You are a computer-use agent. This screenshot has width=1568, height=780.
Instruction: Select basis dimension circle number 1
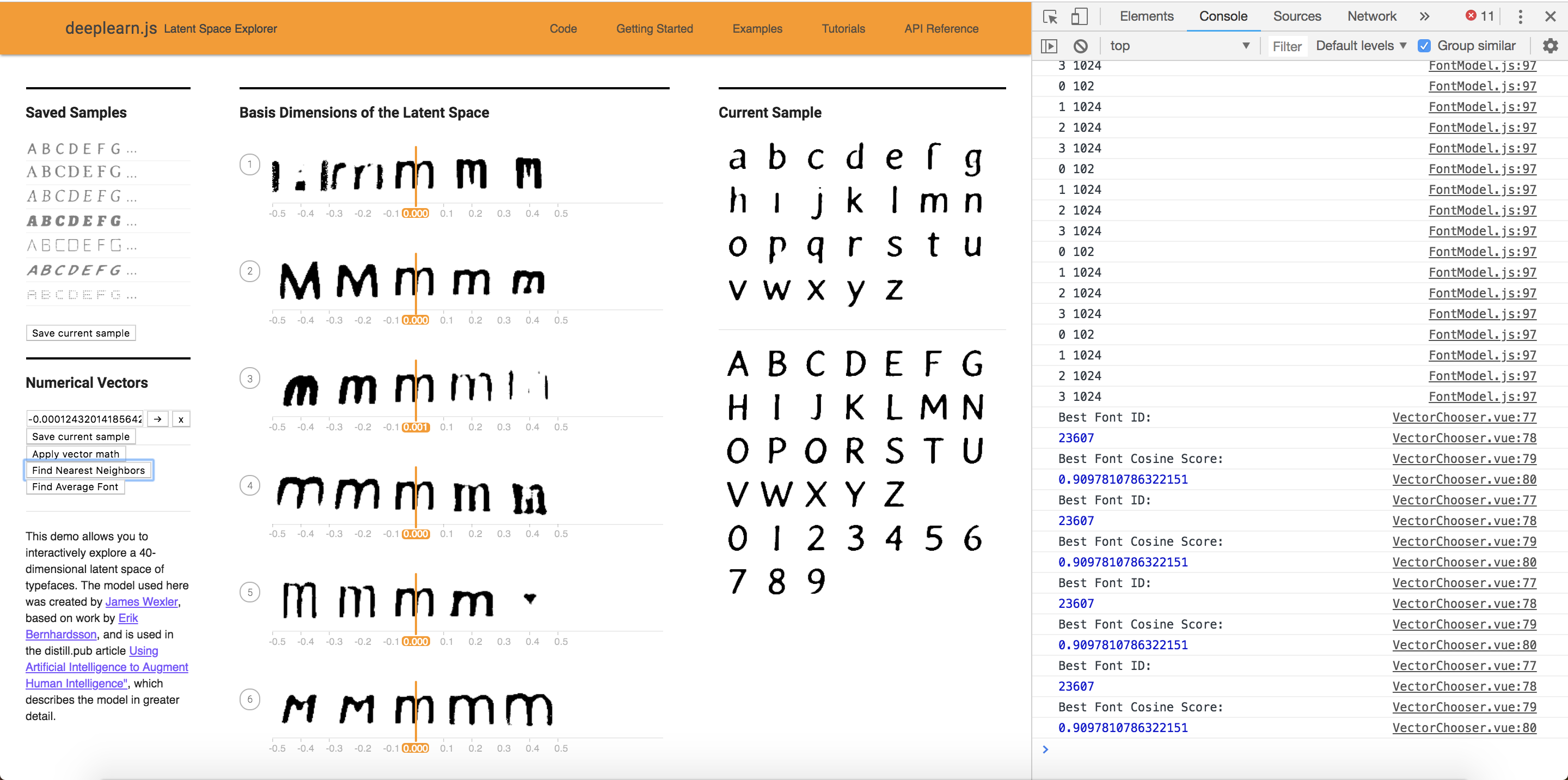(x=249, y=164)
